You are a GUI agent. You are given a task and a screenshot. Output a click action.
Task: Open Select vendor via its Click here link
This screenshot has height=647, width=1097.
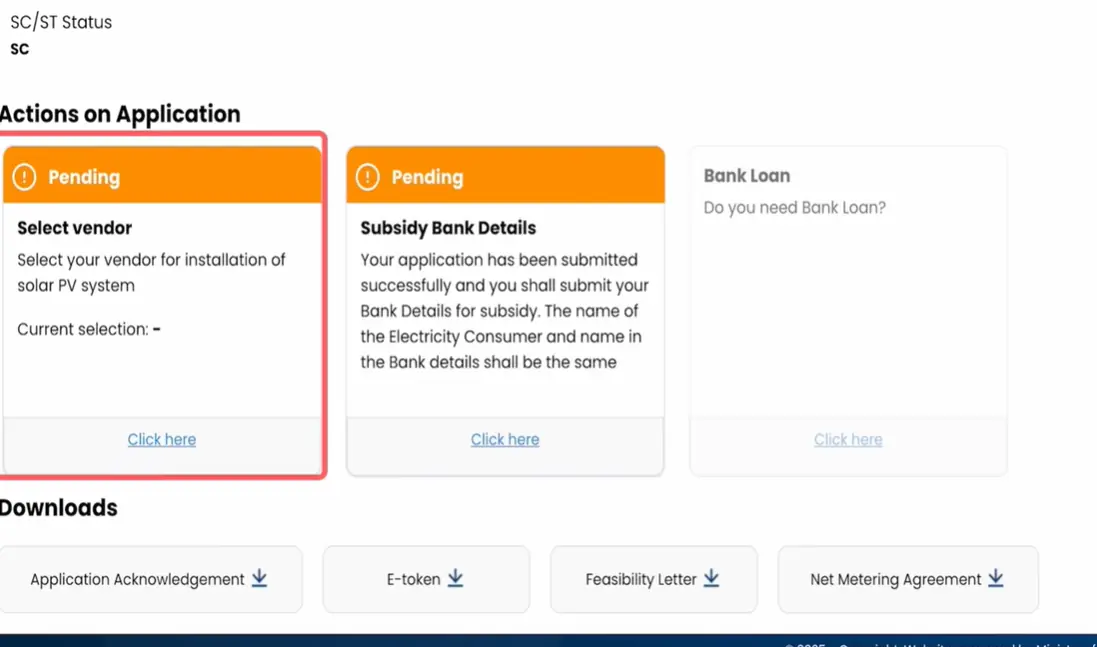pos(162,439)
